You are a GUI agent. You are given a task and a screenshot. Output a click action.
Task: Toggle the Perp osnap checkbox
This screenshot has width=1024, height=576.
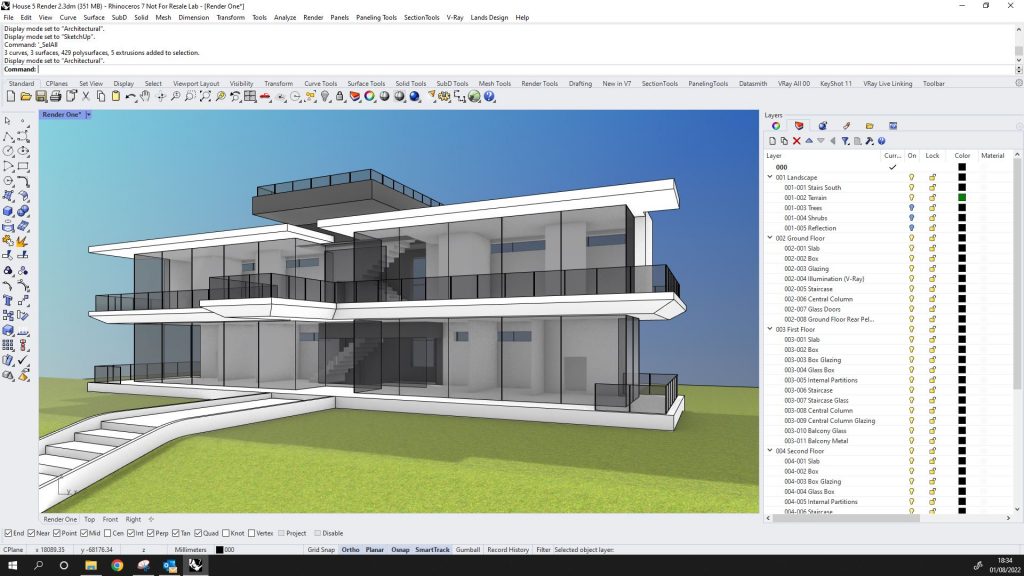pos(151,534)
